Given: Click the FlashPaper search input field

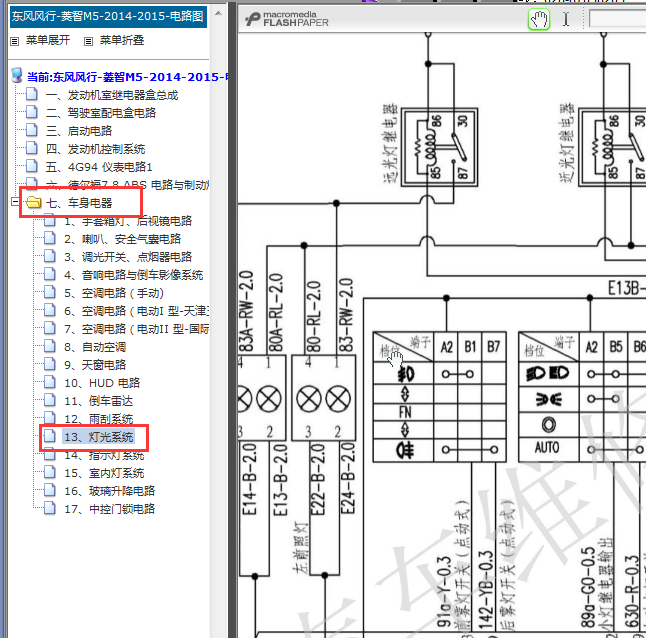Looking at the screenshot, I should click(618, 19).
